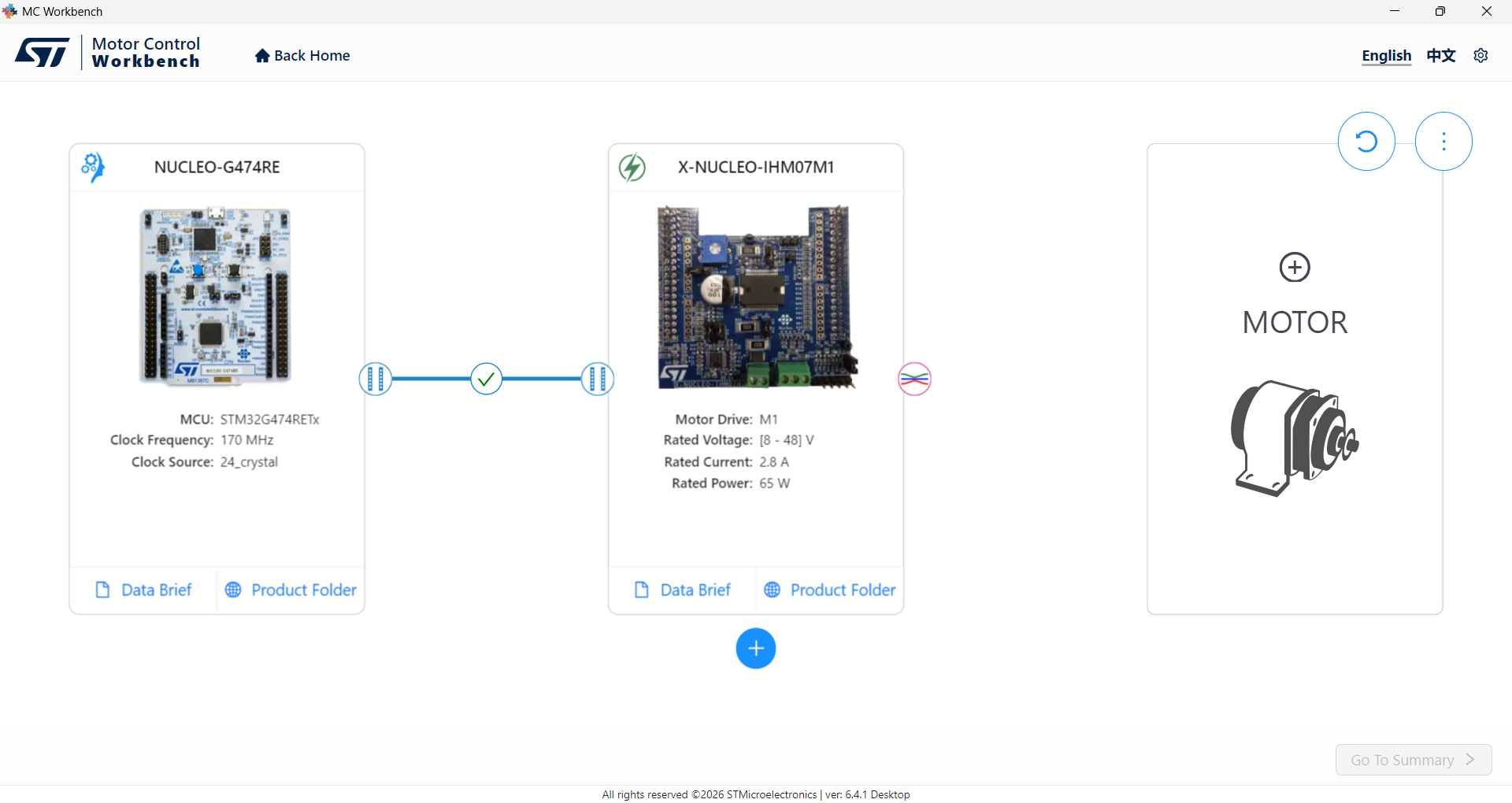The height and width of the screenshot is (803, 1512).
Task: Close the MC Workbench window
Action: (1487, 11)
